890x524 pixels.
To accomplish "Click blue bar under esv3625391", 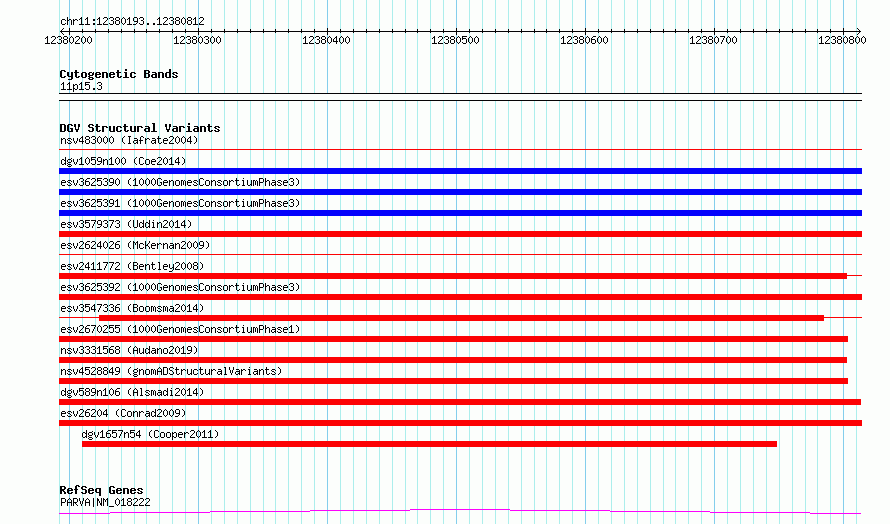I will coord(460,213).
